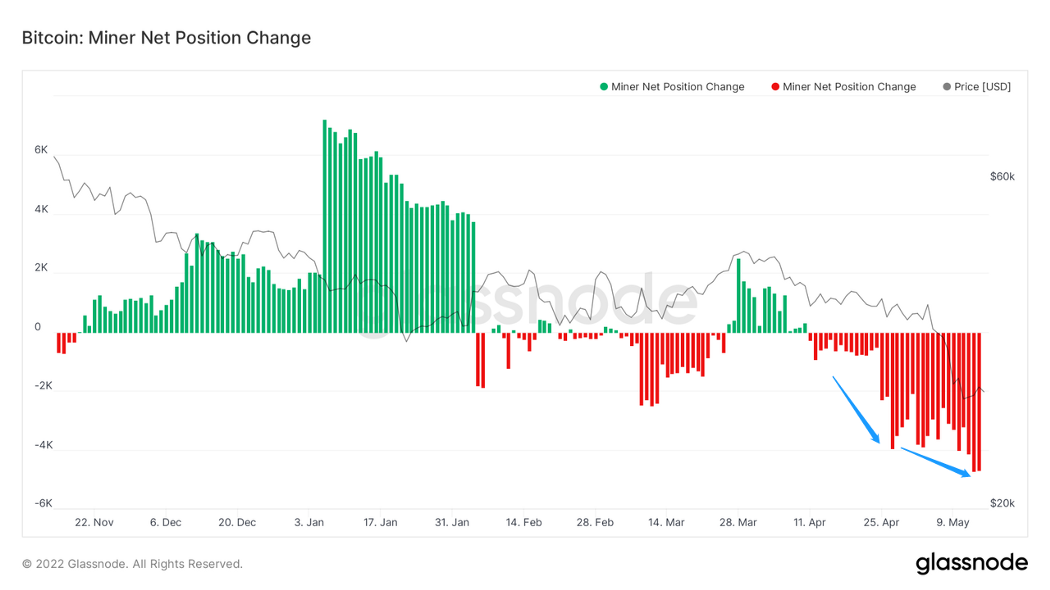Click the tip of the lower blue arrow near 9. May
This screenshot has height=590, width=1050.
[967, 475]
